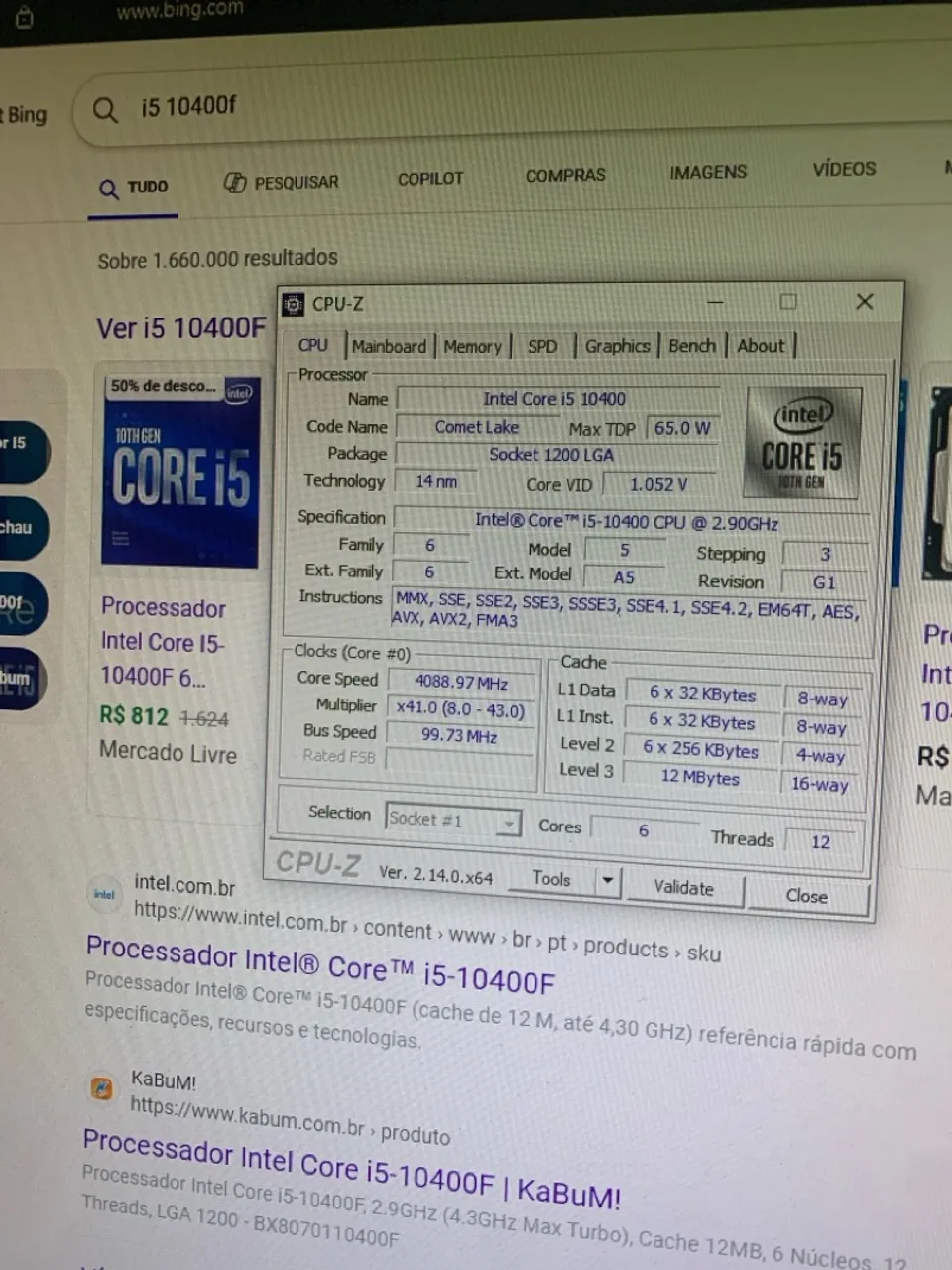Screen dimensions: 952x1270
Task: Click the Tools button in CPU-Z
Action: 551,879
